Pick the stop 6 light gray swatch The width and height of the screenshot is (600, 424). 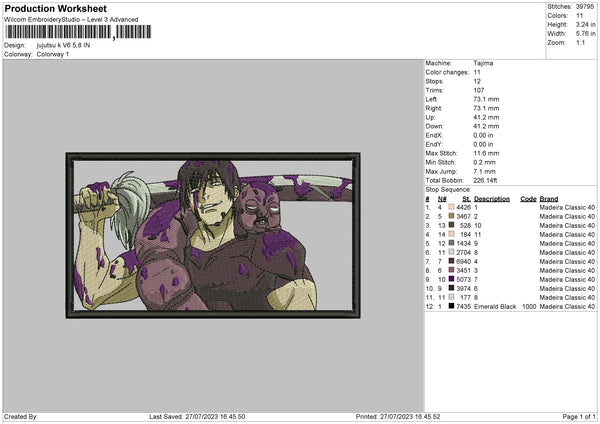[452, 252]
